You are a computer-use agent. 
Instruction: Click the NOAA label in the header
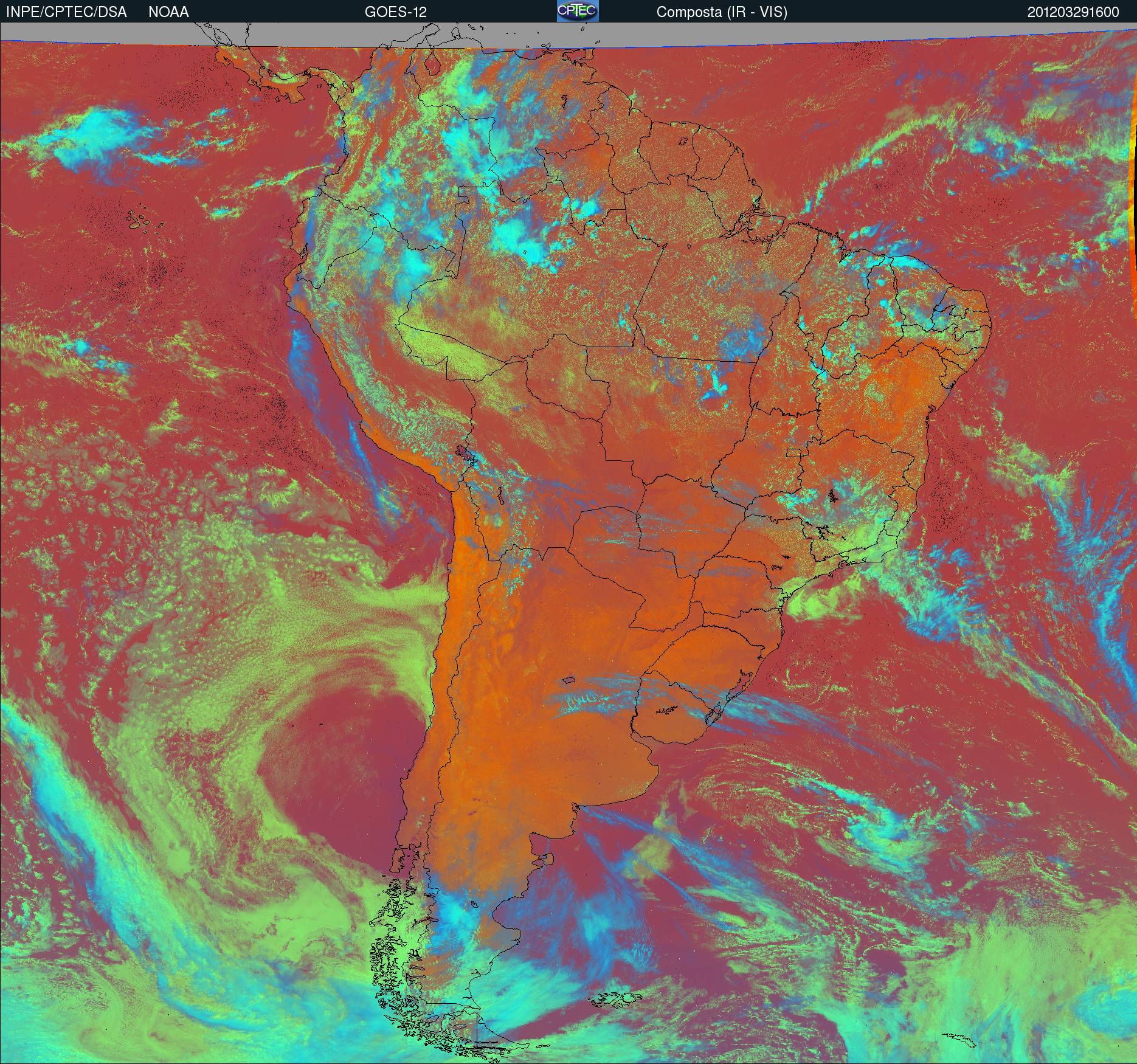click(168, 12)
